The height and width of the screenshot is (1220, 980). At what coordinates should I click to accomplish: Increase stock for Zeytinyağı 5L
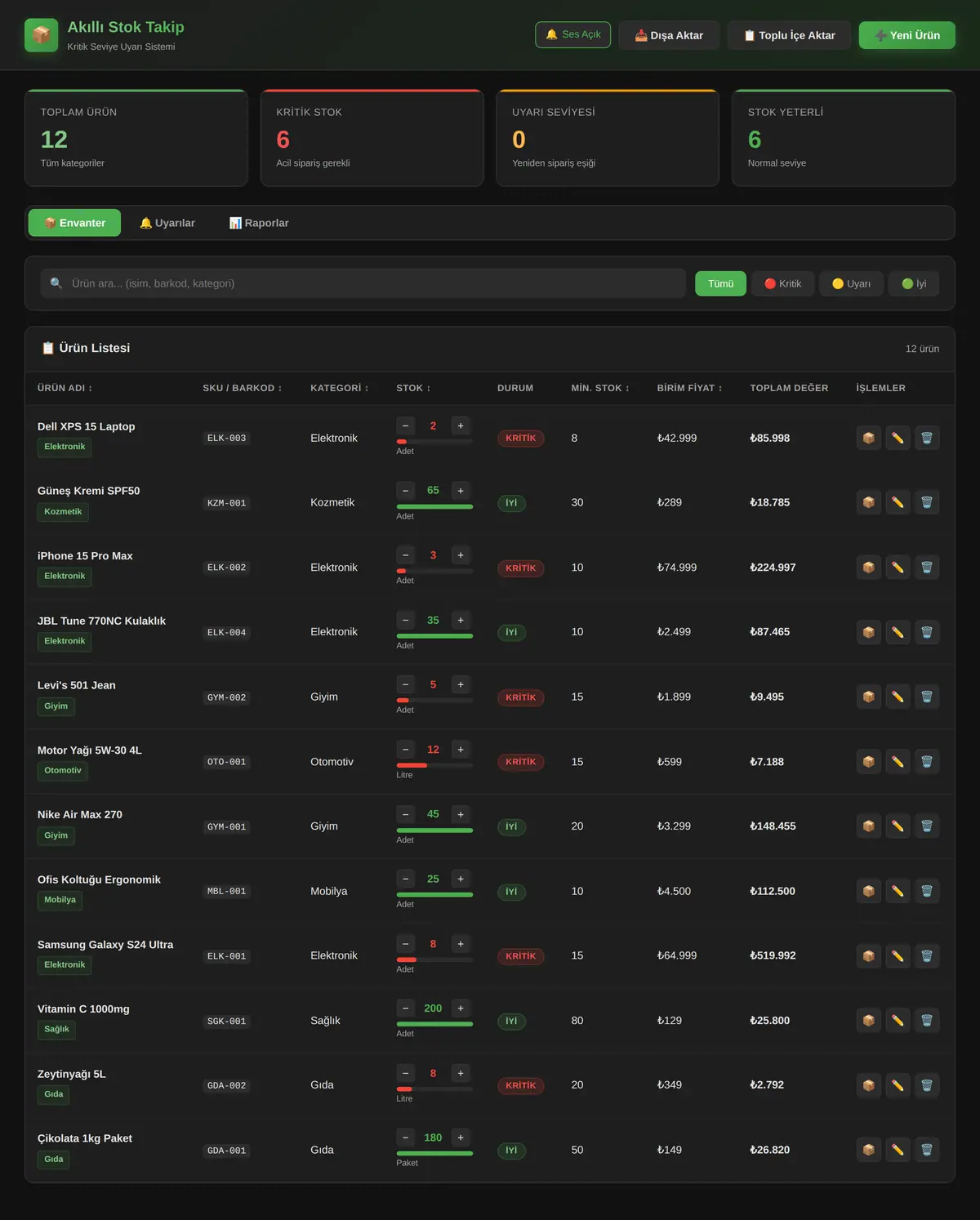click(461, 1073)
